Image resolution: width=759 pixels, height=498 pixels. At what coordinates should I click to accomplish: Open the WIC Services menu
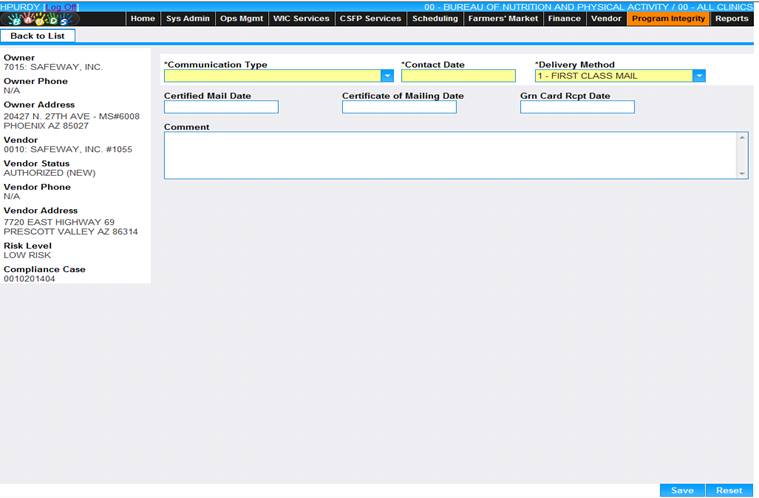click(x=301, y=19)
